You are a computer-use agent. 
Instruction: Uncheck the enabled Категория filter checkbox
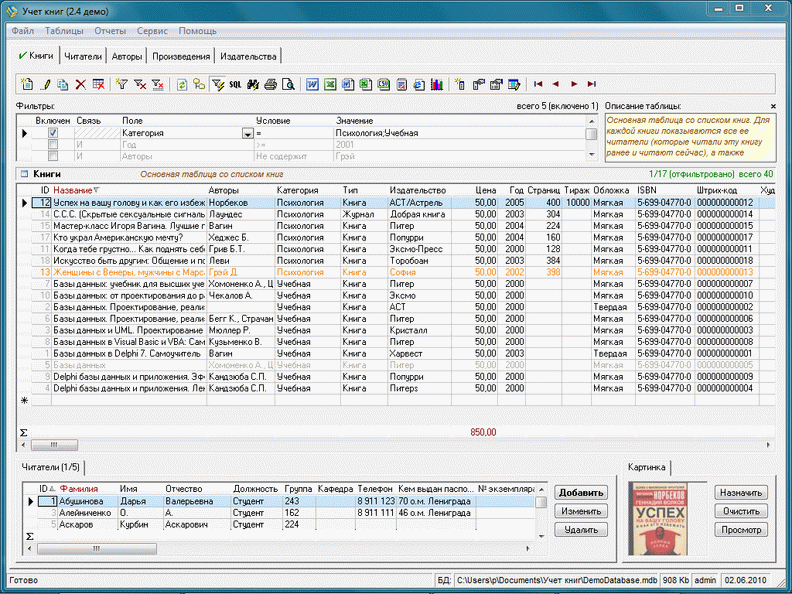click(53, 132)
